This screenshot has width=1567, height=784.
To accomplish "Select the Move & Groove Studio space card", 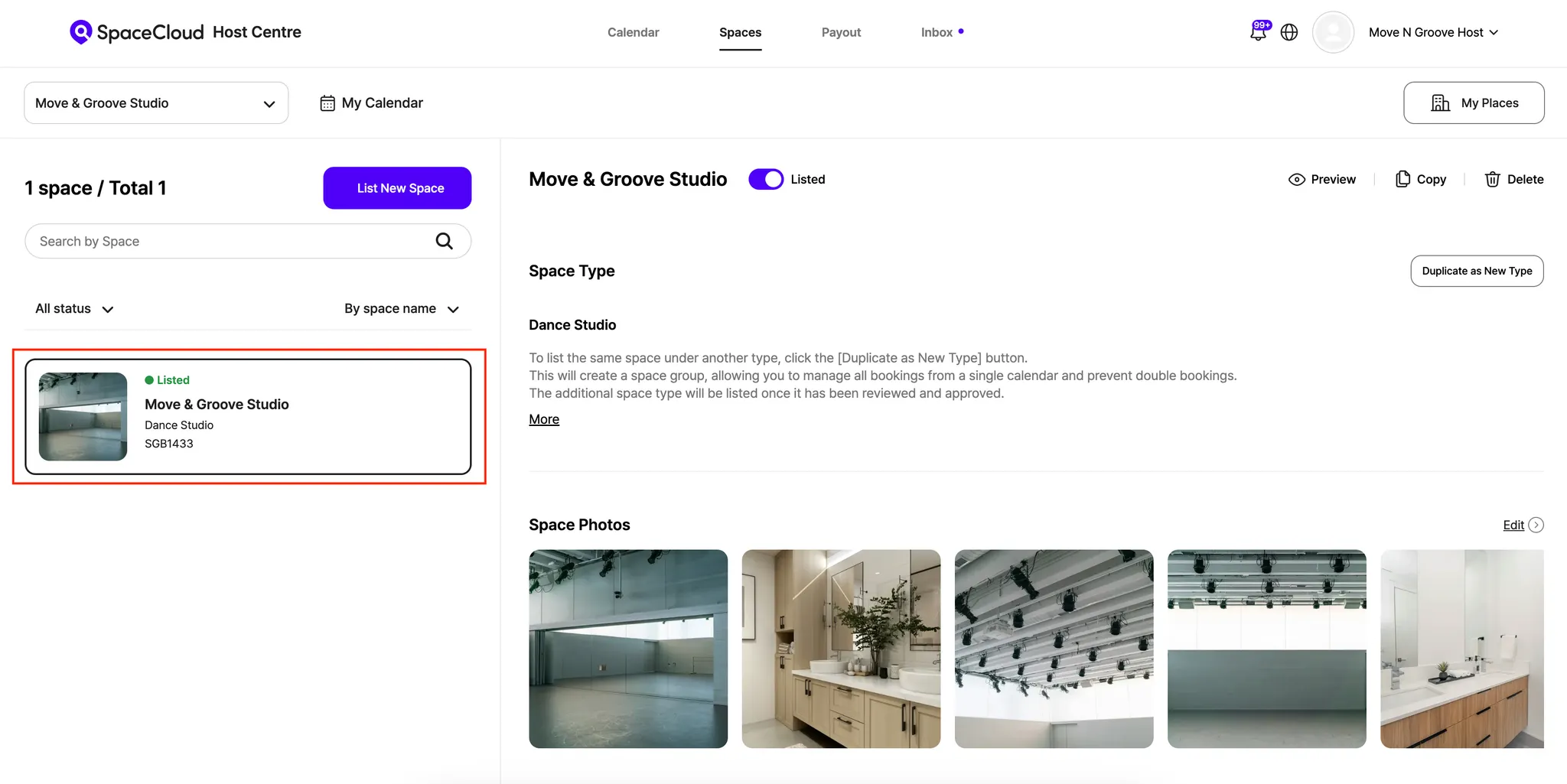I will [248, 417].
